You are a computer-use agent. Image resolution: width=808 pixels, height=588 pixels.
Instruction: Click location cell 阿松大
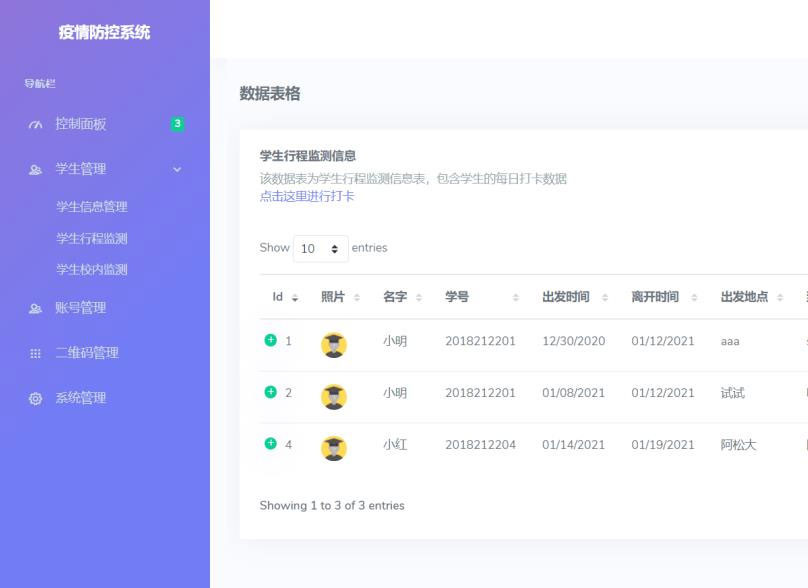pyautogui.click(x=738, y=445)
